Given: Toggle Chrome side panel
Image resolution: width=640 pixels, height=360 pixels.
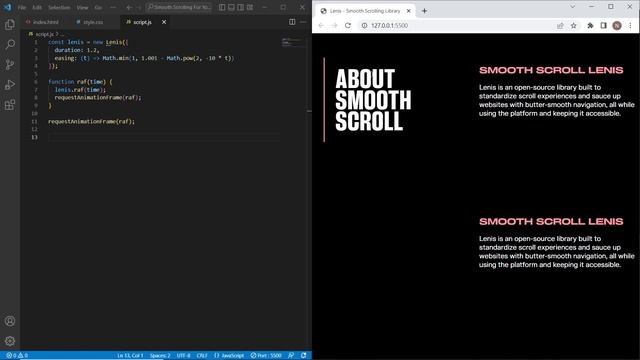Looking at the screenshot, I should (603, 25).
